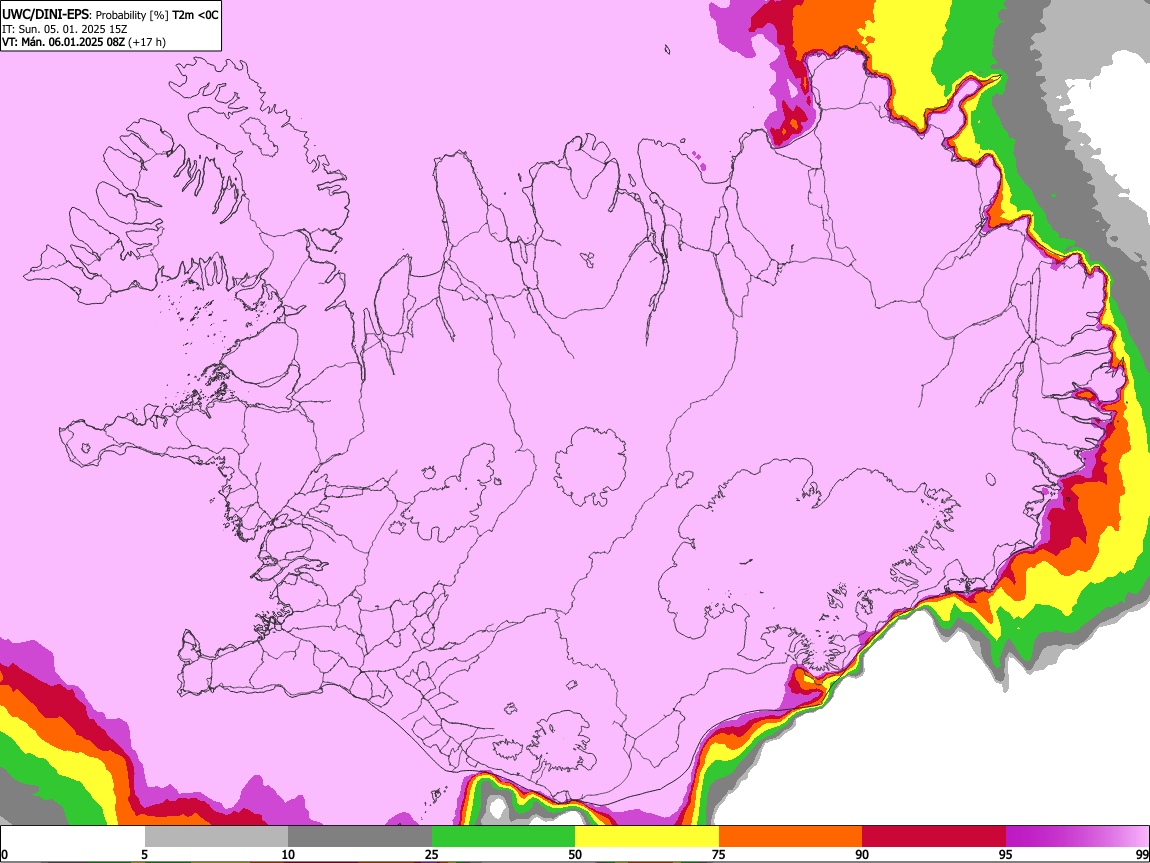
Task: Click the green 25–50% legend swatch
Action: pyautogui.click(x=503, y=837)
